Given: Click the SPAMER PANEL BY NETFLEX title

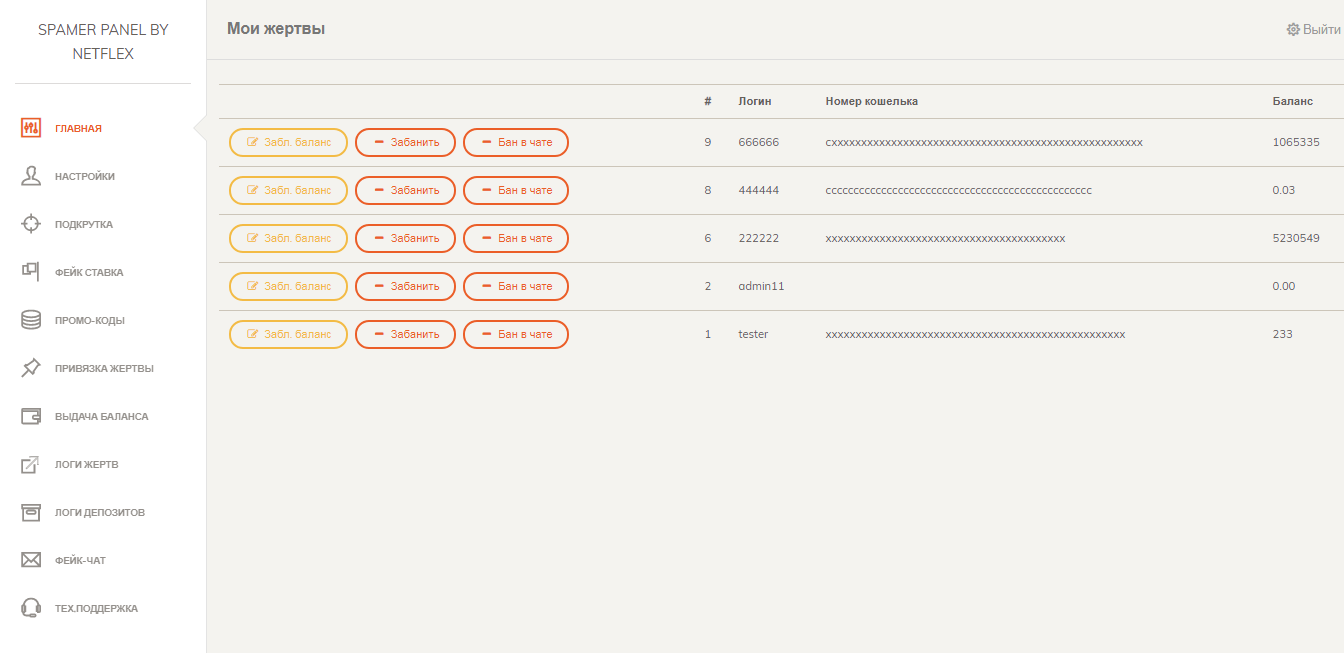Looking at the screenshot, I should (103, 42).
